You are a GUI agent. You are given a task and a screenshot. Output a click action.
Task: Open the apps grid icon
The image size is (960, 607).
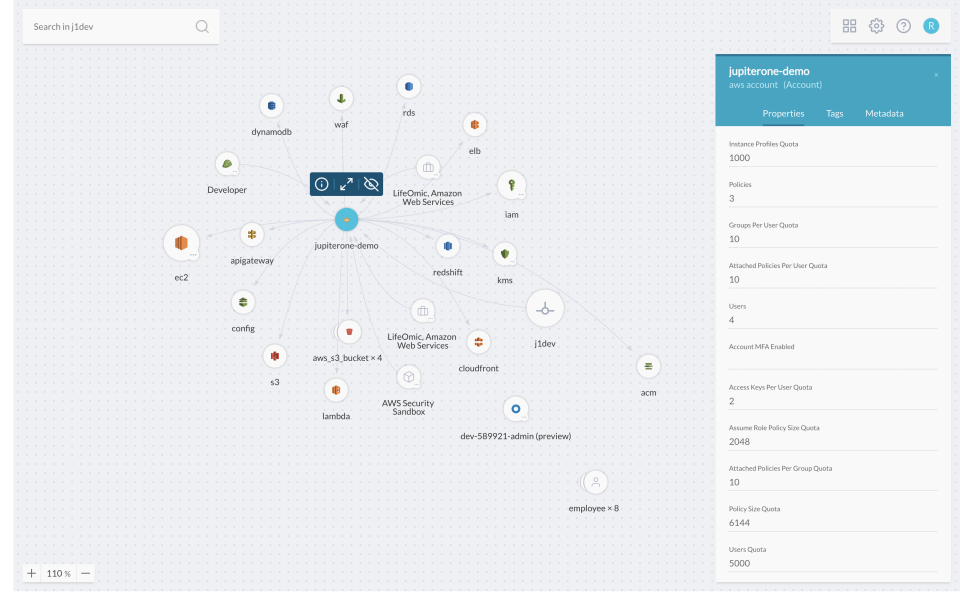[x=849, y=26]
